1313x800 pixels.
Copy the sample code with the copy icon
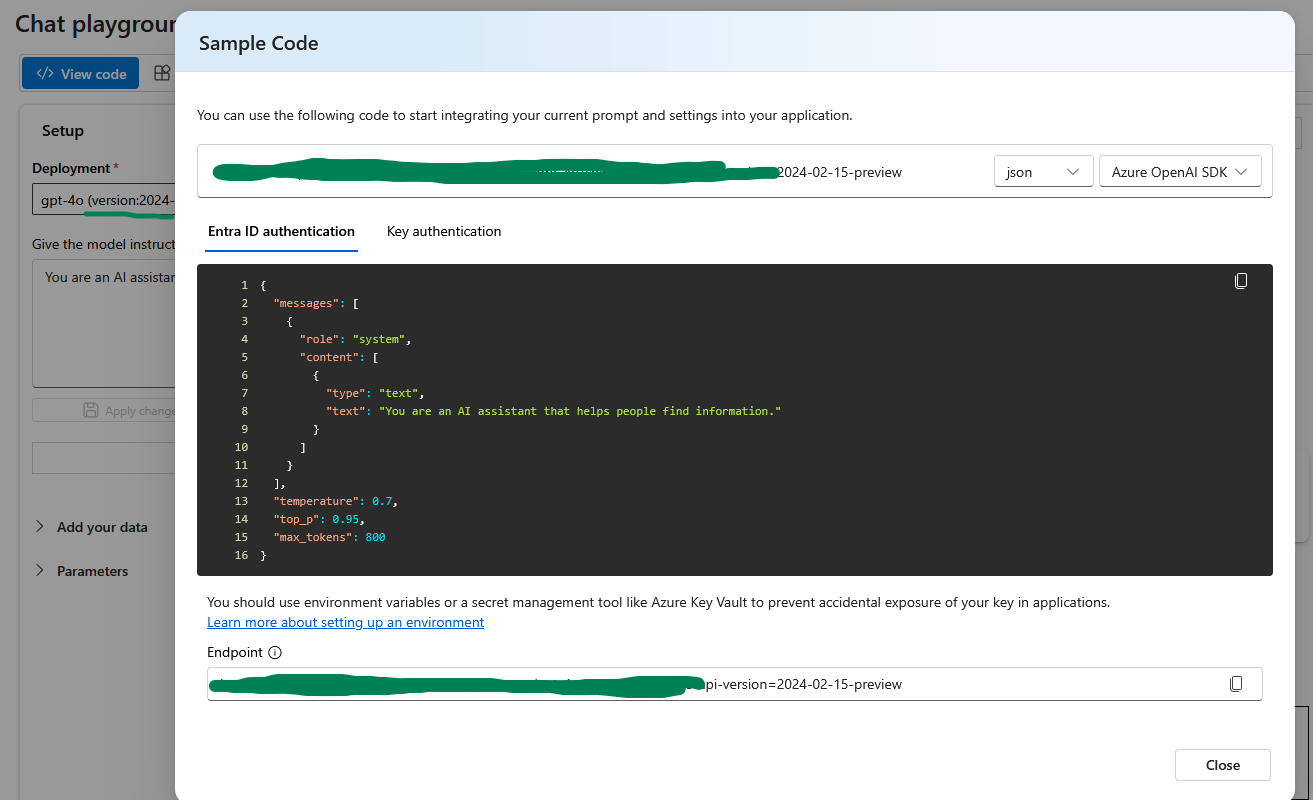[x=1241, y=281]
